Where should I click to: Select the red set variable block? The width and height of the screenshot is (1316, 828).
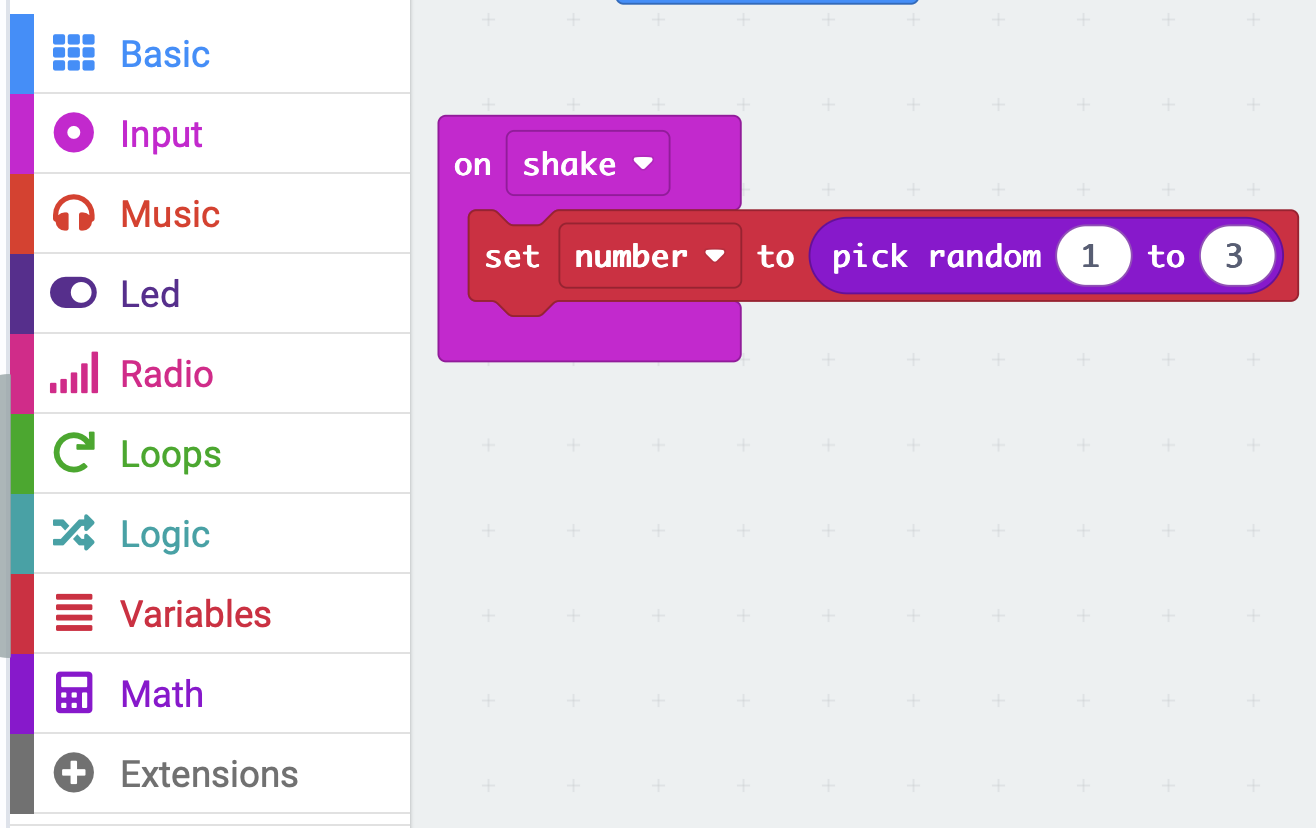[x=511, y=257]
